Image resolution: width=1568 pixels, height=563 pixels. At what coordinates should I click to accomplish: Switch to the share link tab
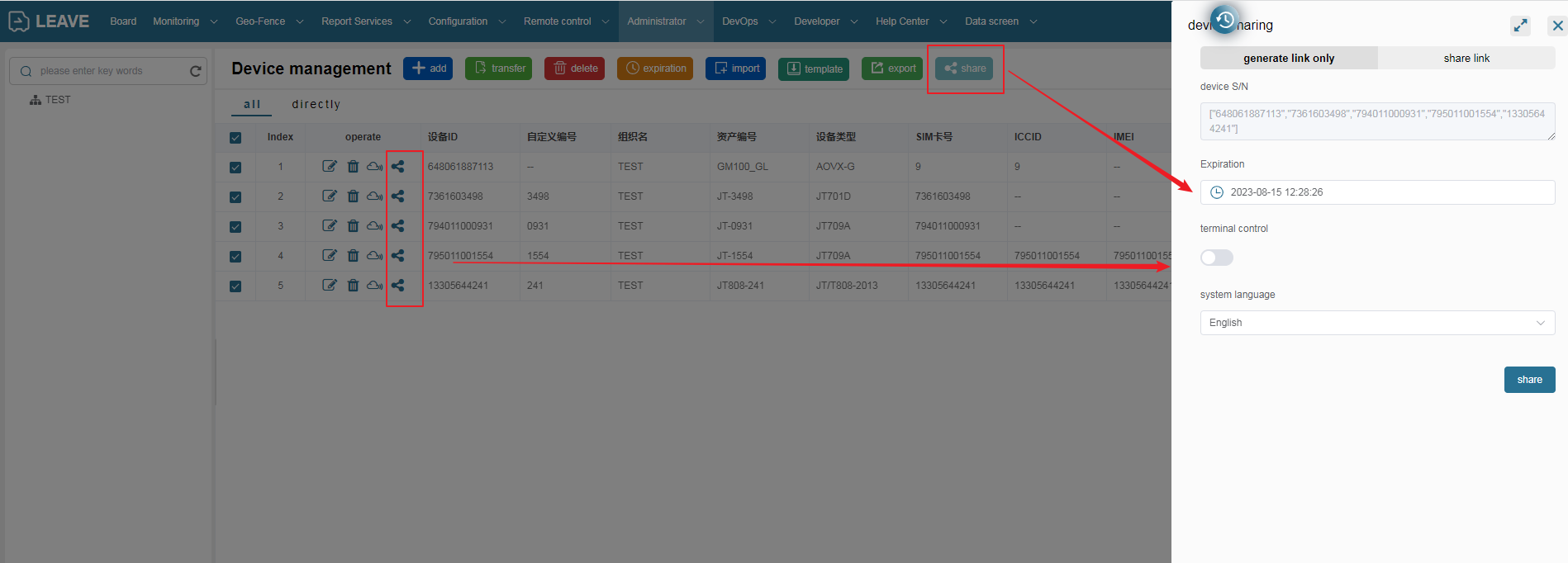pos(1466,58)
